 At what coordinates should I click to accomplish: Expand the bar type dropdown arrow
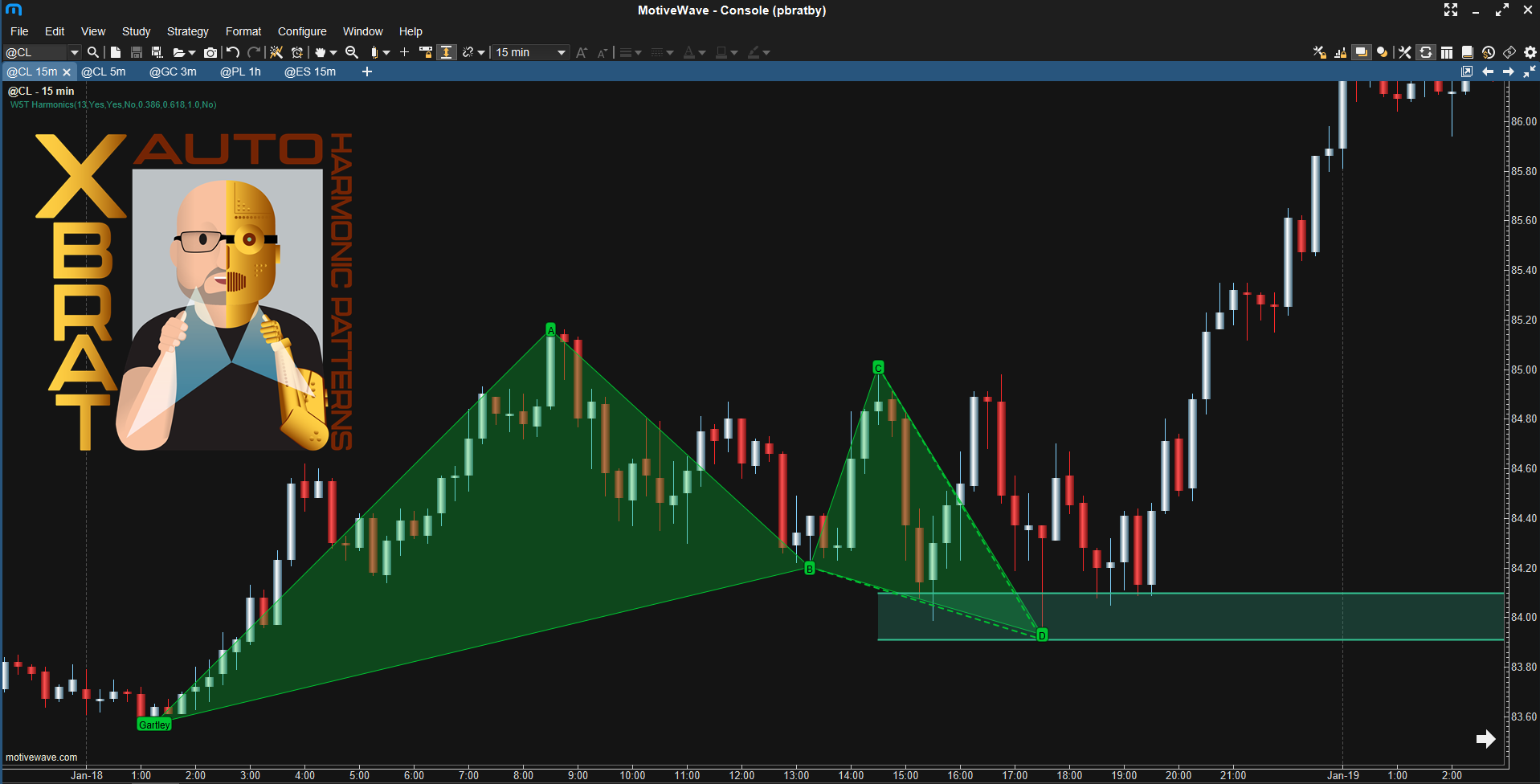(386, 53)
